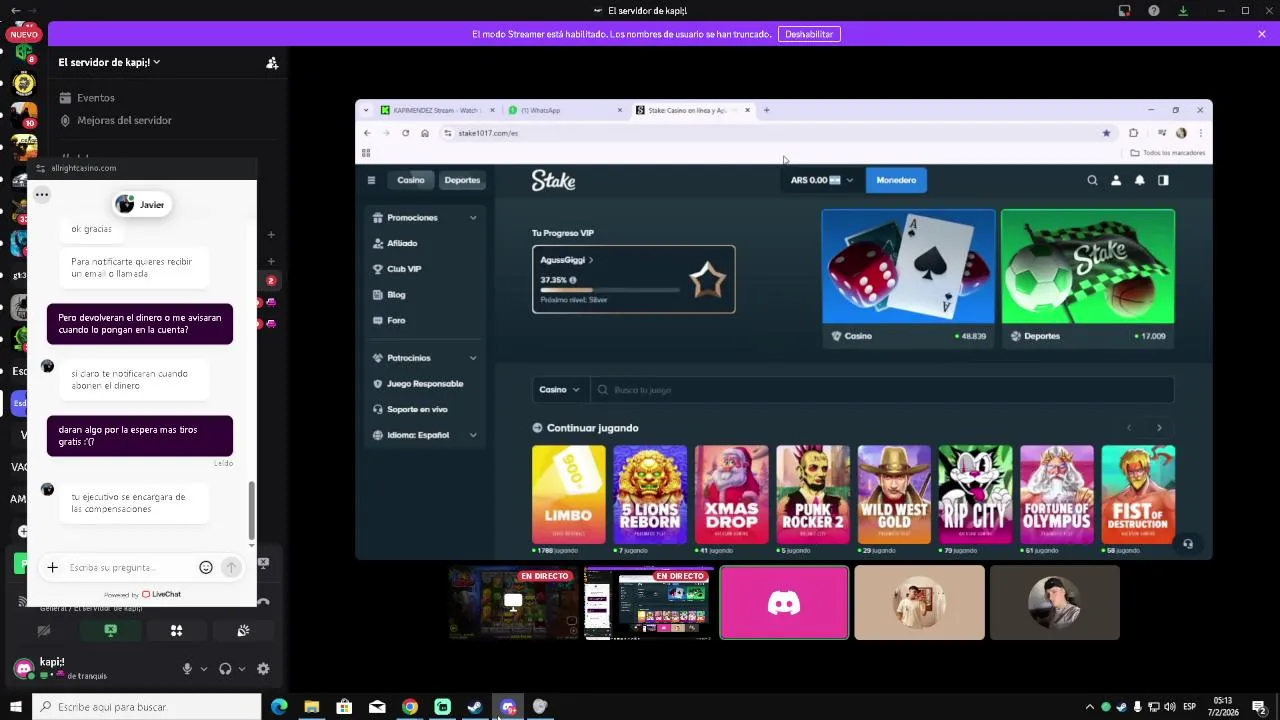Deafen Discord headphones
Viewport: 1280px width, 720px height.
coord(225,669)
